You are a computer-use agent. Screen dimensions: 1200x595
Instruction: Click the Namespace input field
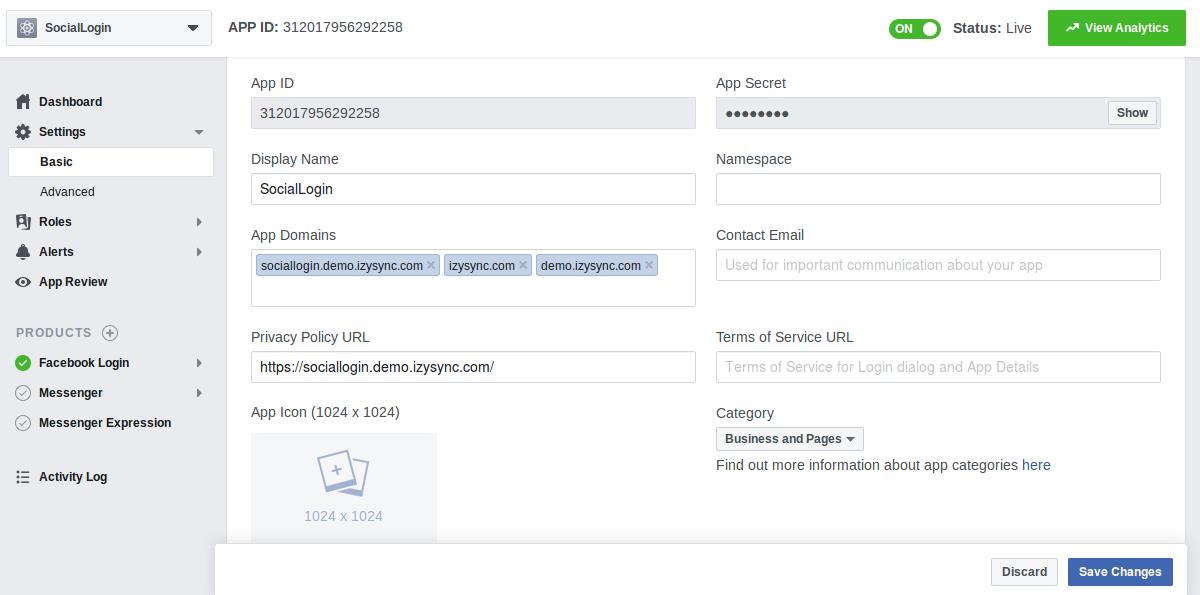coord(938,189)
